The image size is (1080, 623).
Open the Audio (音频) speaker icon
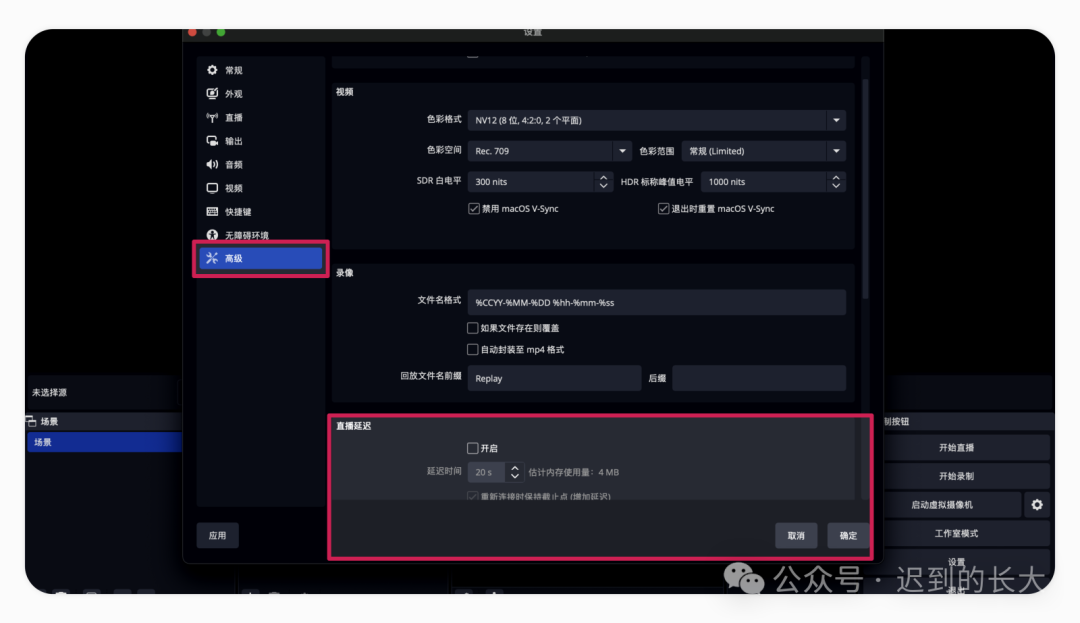pyautogui.click(x=212, y=165)
